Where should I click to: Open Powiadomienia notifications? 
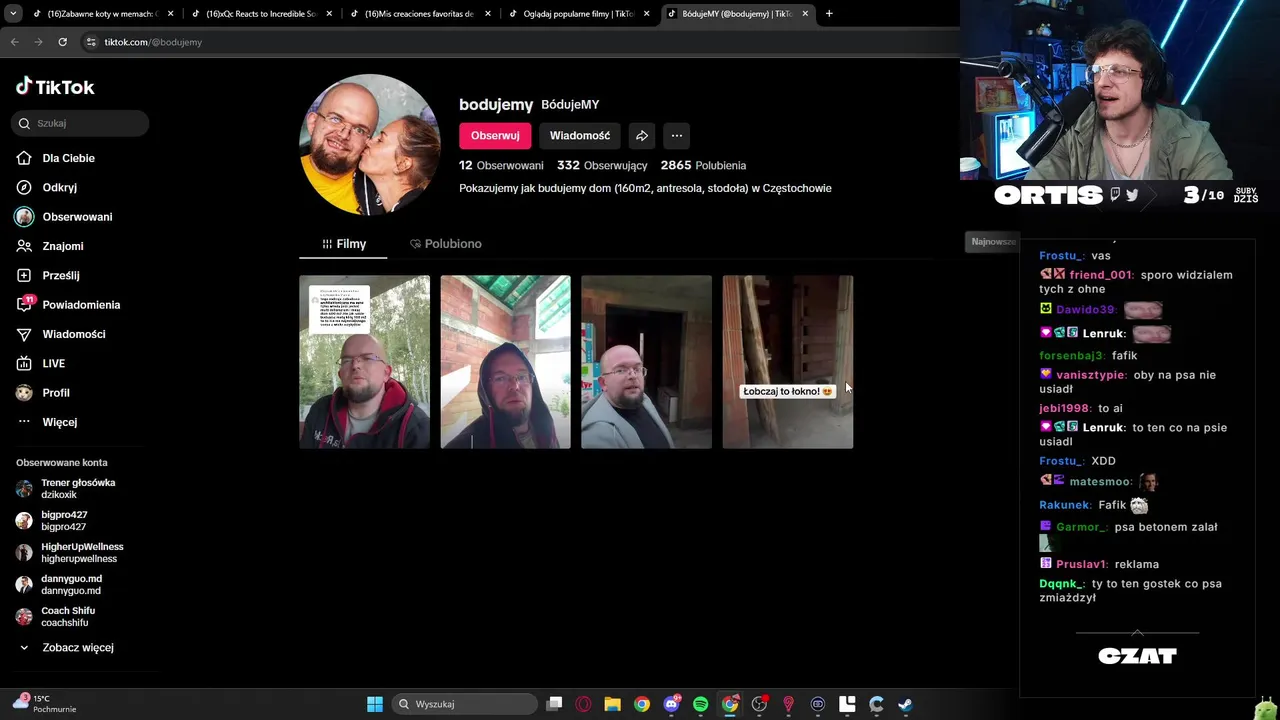click(x=81, y=305)
